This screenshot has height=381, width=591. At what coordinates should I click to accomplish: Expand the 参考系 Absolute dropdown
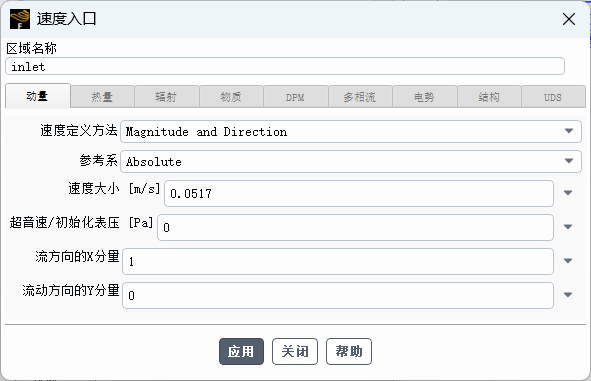(x=351, y=161)
